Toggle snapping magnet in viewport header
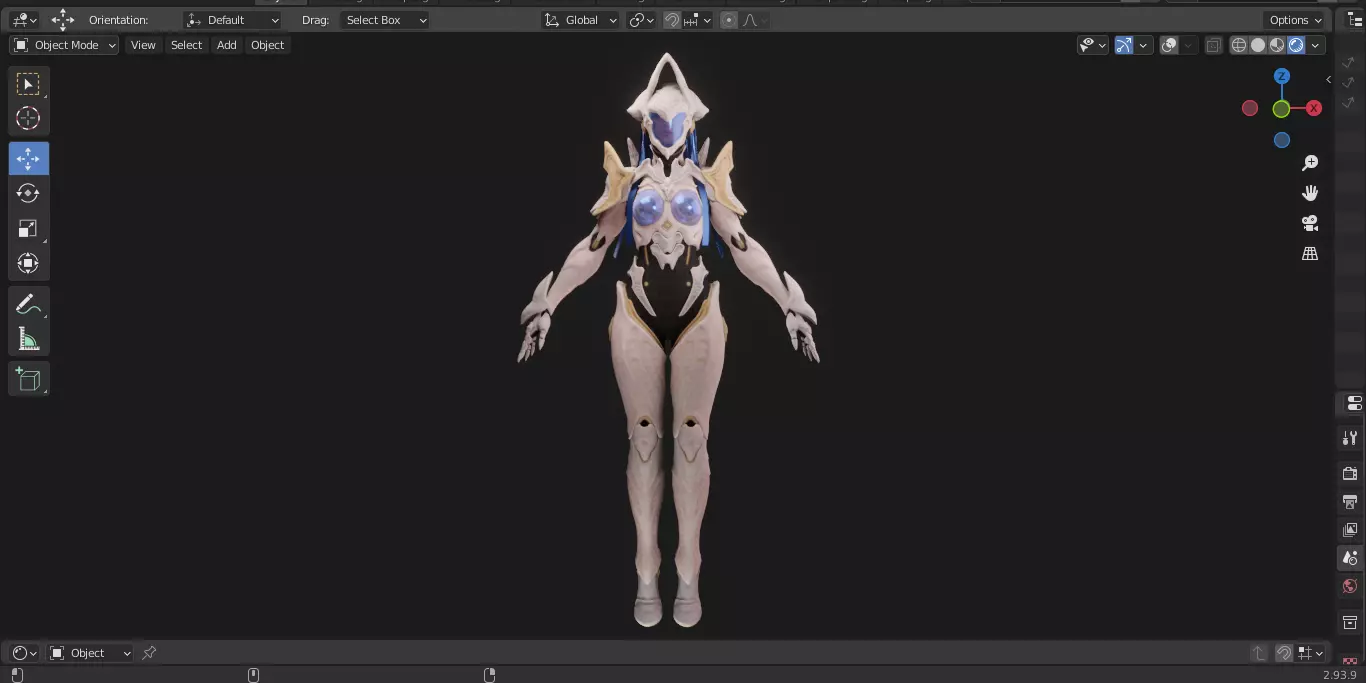 pos(672,20)
